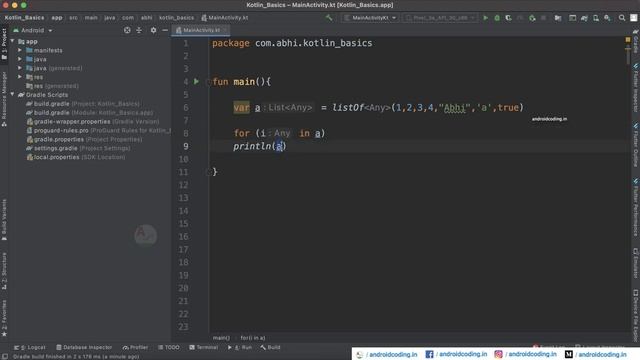Viewport: 640px width, 360px height.
Task: Click the user avatar icon at toolbar end
Action: point(633,18)
